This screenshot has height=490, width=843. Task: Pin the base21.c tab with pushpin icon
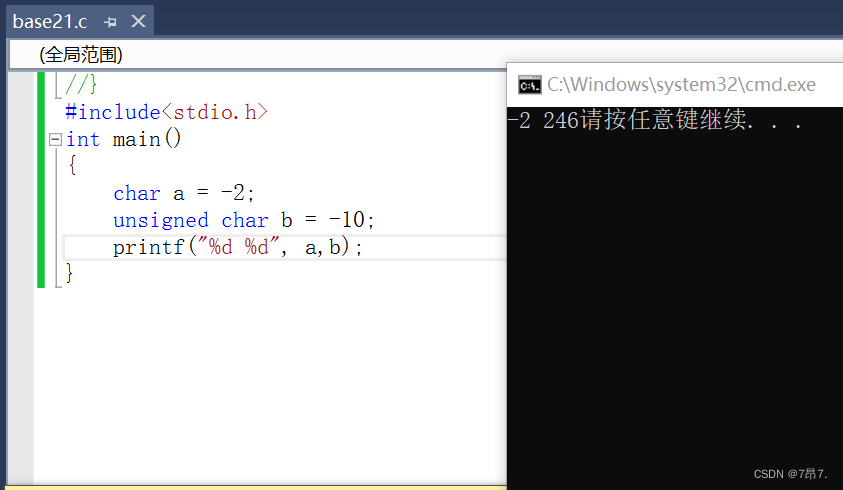pyautogui.click(x=110, y=21)
